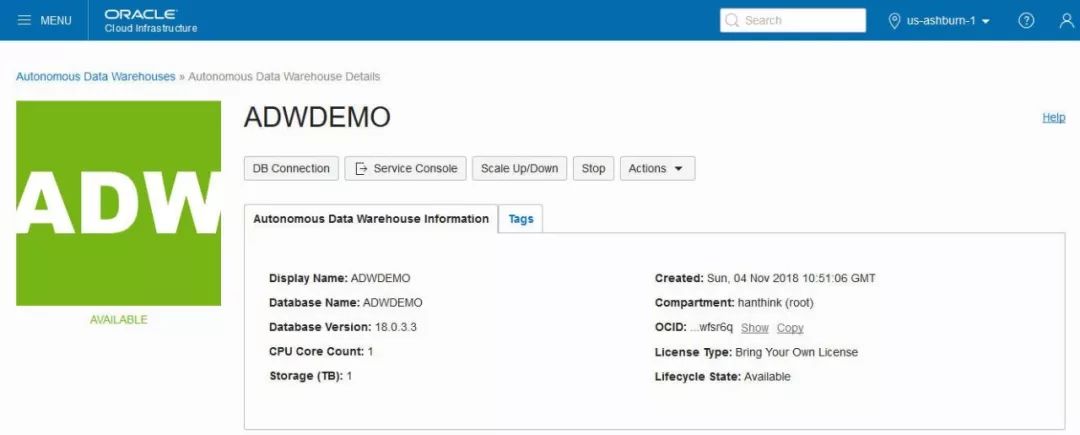
Task: Go to Autonomous Data Warehouses breadcrumb
Action: tap(95, 77)
